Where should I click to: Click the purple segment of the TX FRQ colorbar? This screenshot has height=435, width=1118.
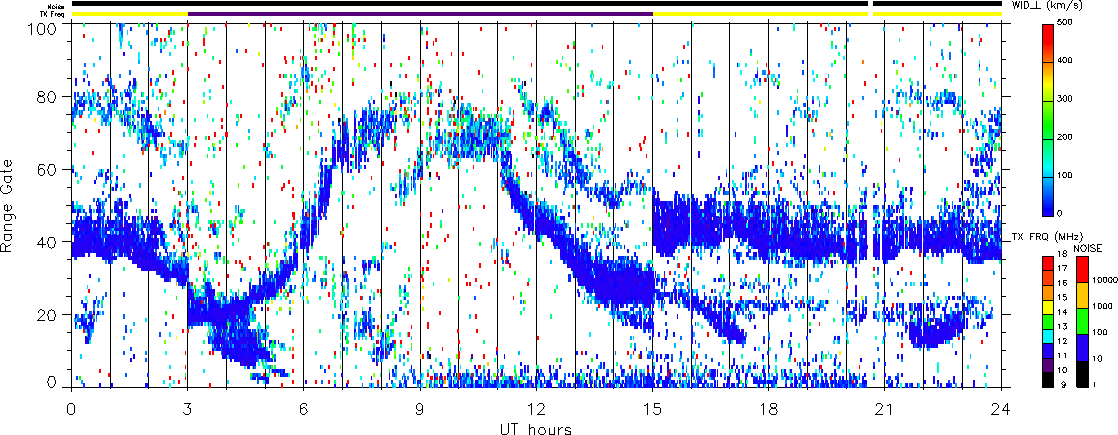click(x=1048, y=365)
